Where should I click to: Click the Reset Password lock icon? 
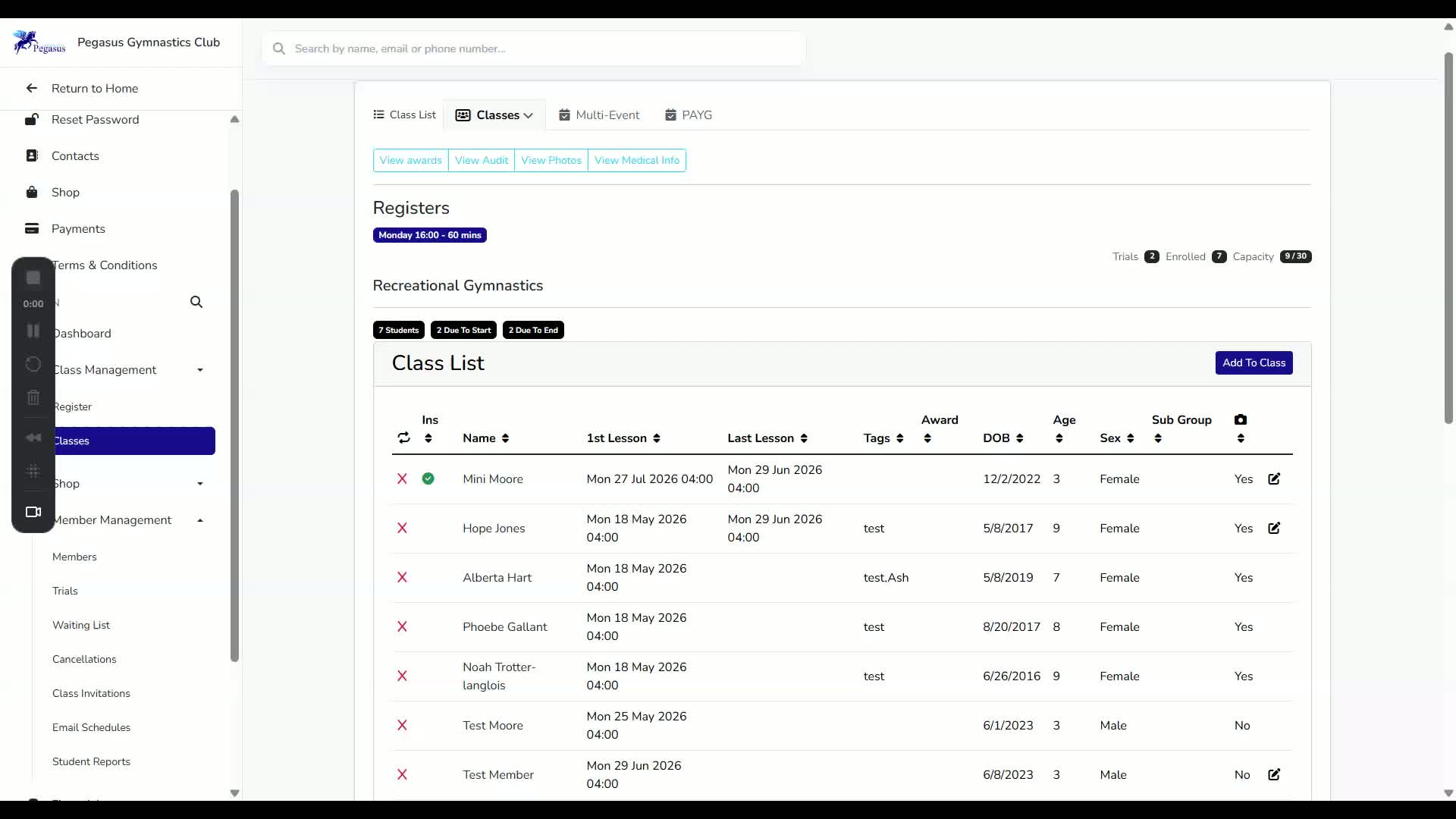coord(32,120)
